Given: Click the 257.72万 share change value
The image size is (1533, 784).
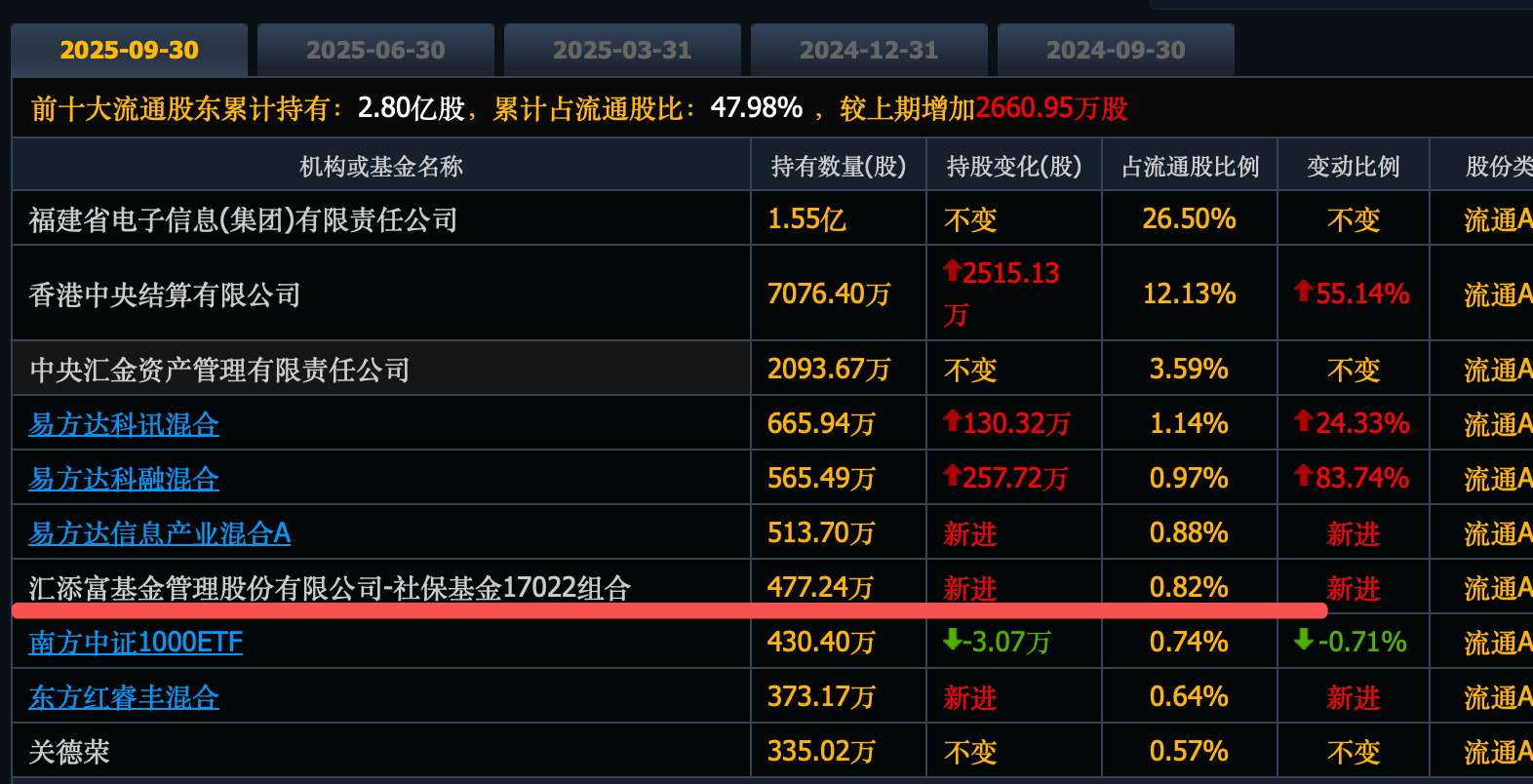Looking at the screenshot, I should (1006, 478).
